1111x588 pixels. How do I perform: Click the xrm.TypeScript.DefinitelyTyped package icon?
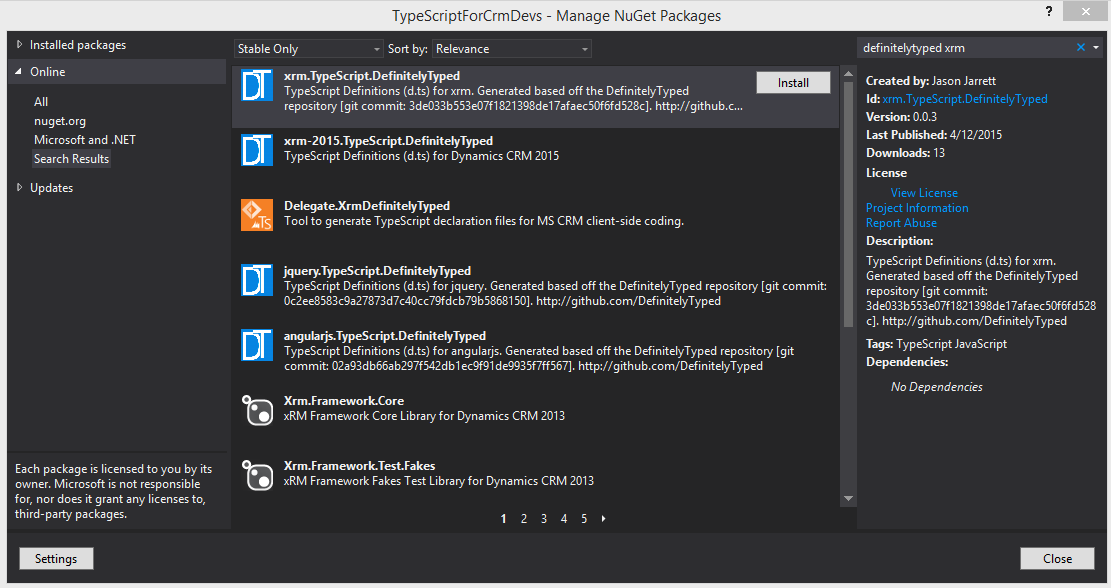pos(256,85)
